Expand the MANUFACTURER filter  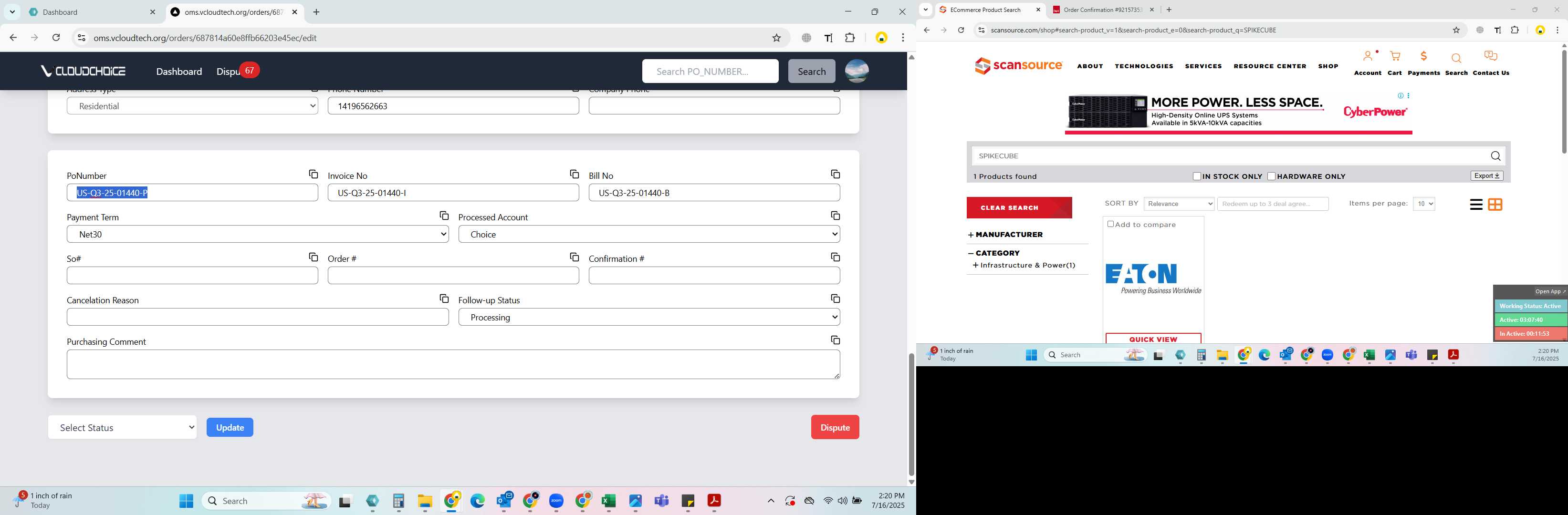click(x=1005, y=235)
